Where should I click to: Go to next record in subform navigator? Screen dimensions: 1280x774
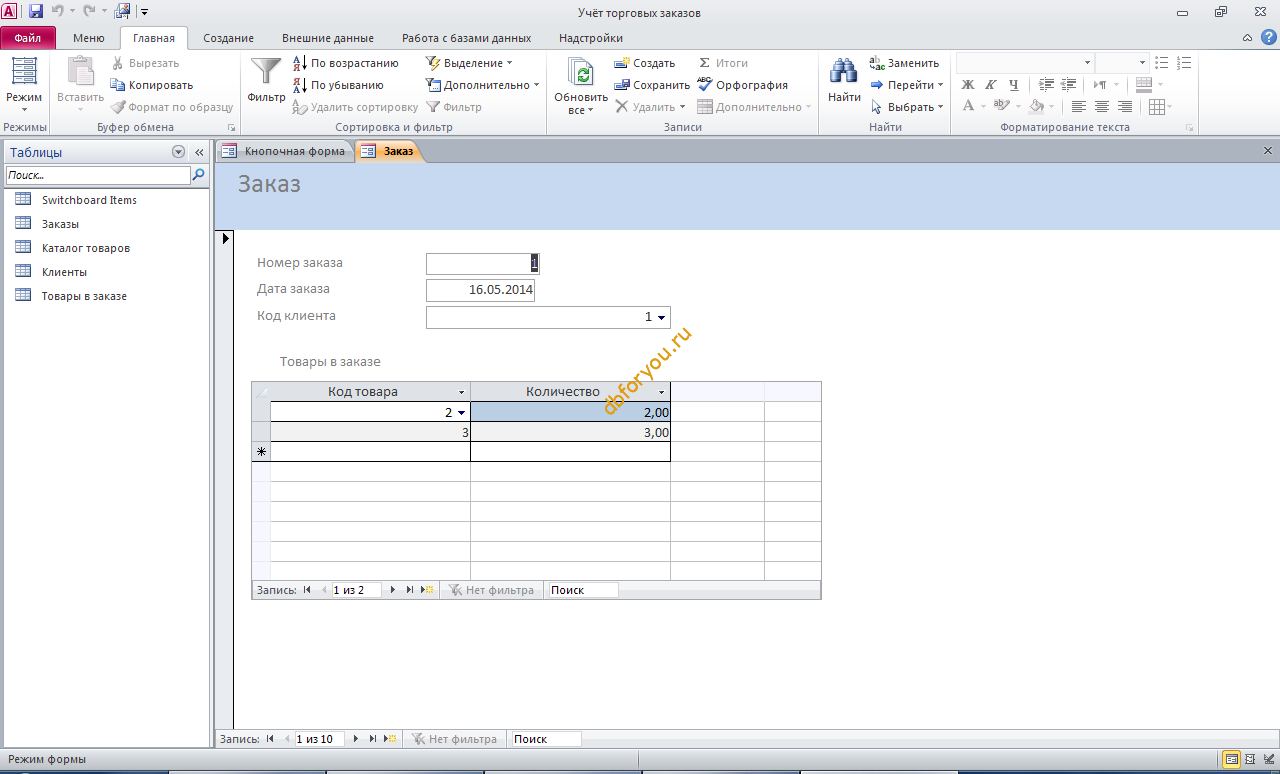point(393,590)
